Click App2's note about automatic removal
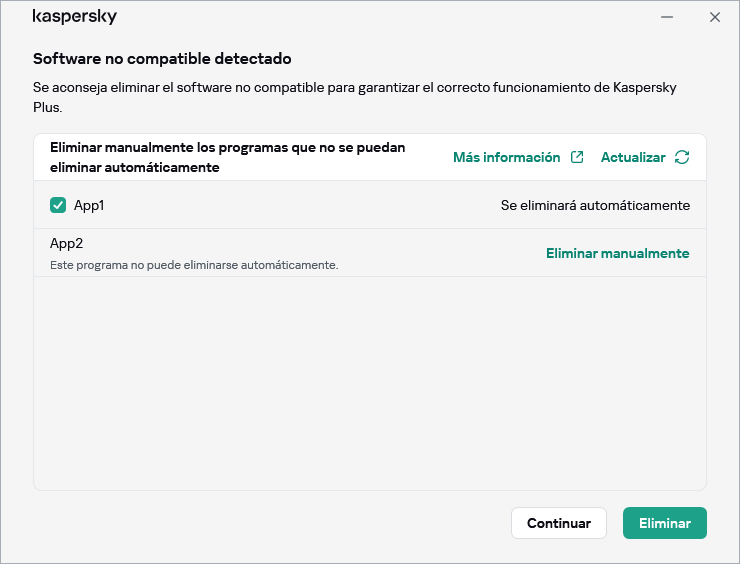Screen dimensions: 740x564 pyautogui.click(x=194, y=265)
